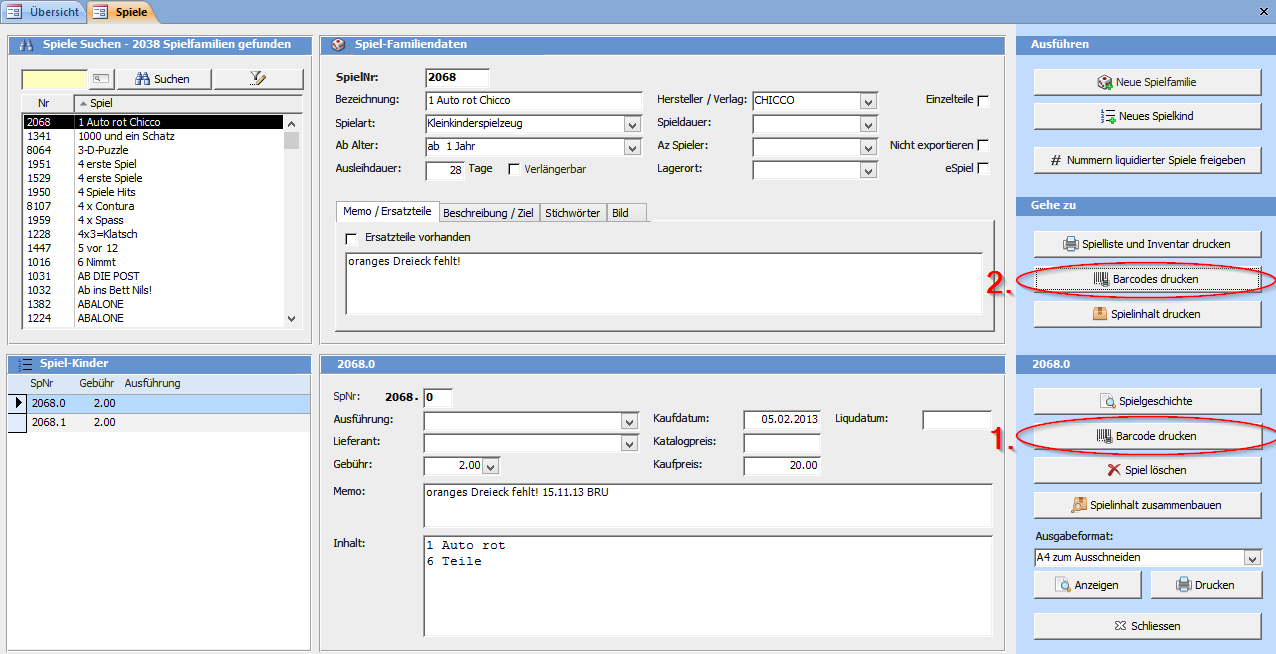1276x654 pixels.
Task: Click the filter funnel button next to Suchen
Action: (x=258, y=79)
